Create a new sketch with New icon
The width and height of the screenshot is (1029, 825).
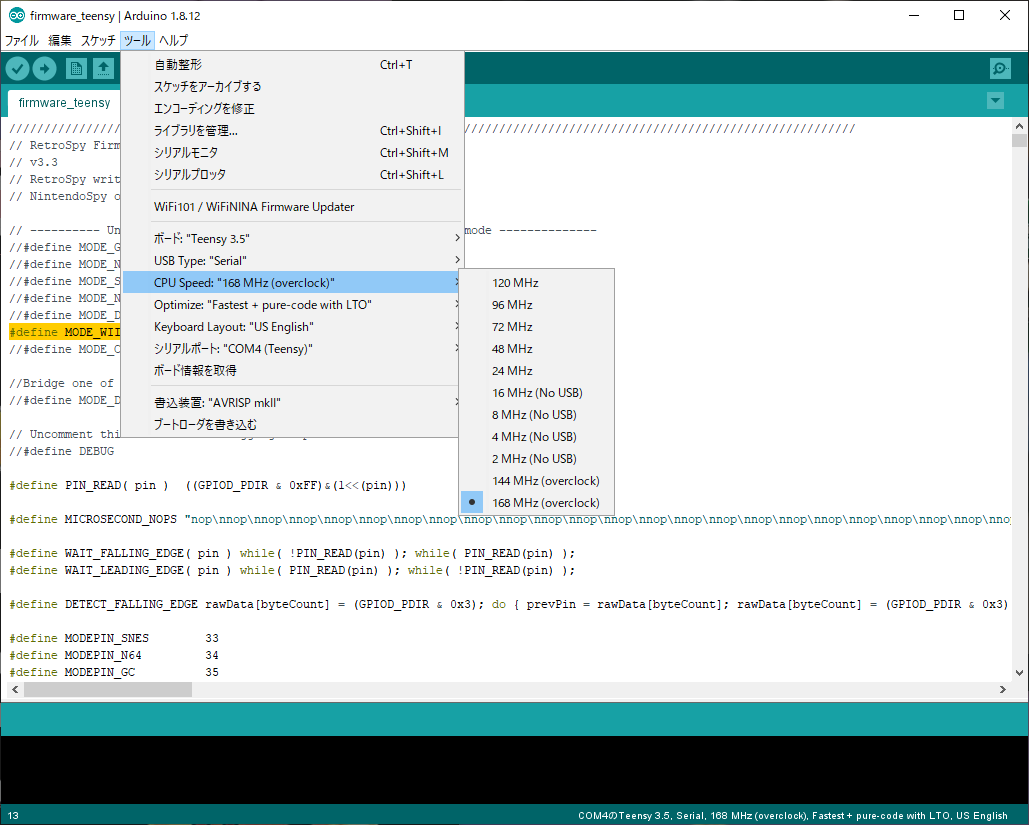(76, 68)
